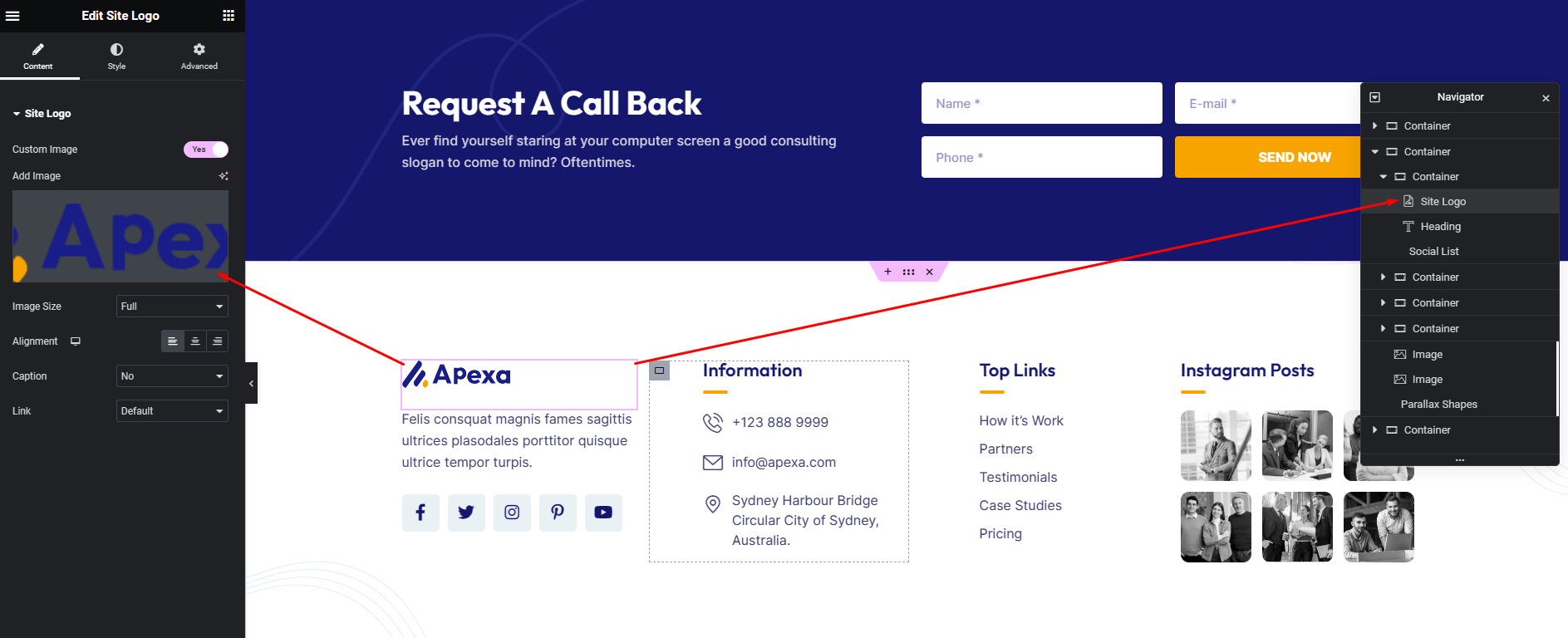1568x638 pixels.
Task: Open the widgets grid panel icon
Action: (x=229, y=16)
